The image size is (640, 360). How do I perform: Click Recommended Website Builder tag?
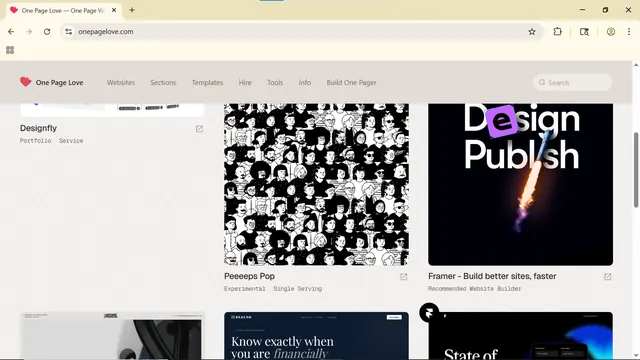click(475, 289)
